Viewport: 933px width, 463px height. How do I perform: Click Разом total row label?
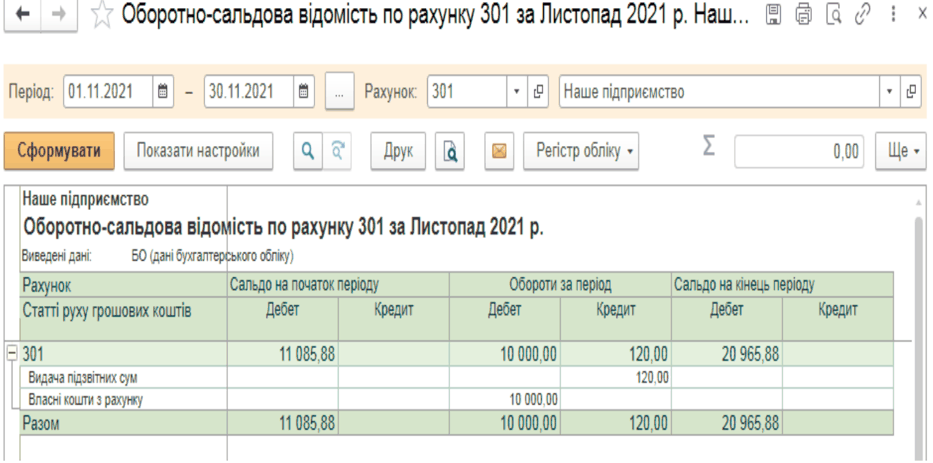(41, 423)
